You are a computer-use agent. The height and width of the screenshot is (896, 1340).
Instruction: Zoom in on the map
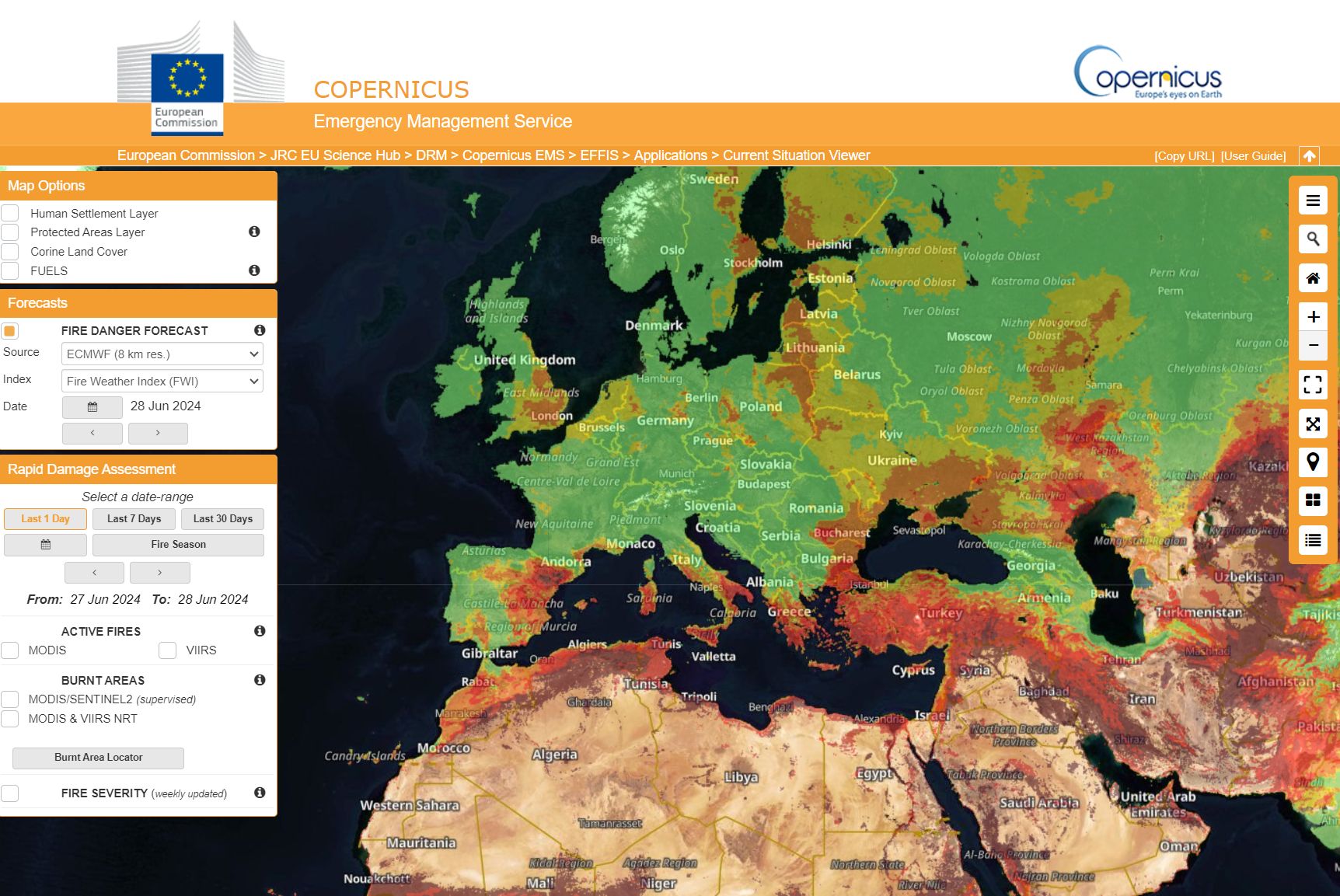click(1313, 316)
